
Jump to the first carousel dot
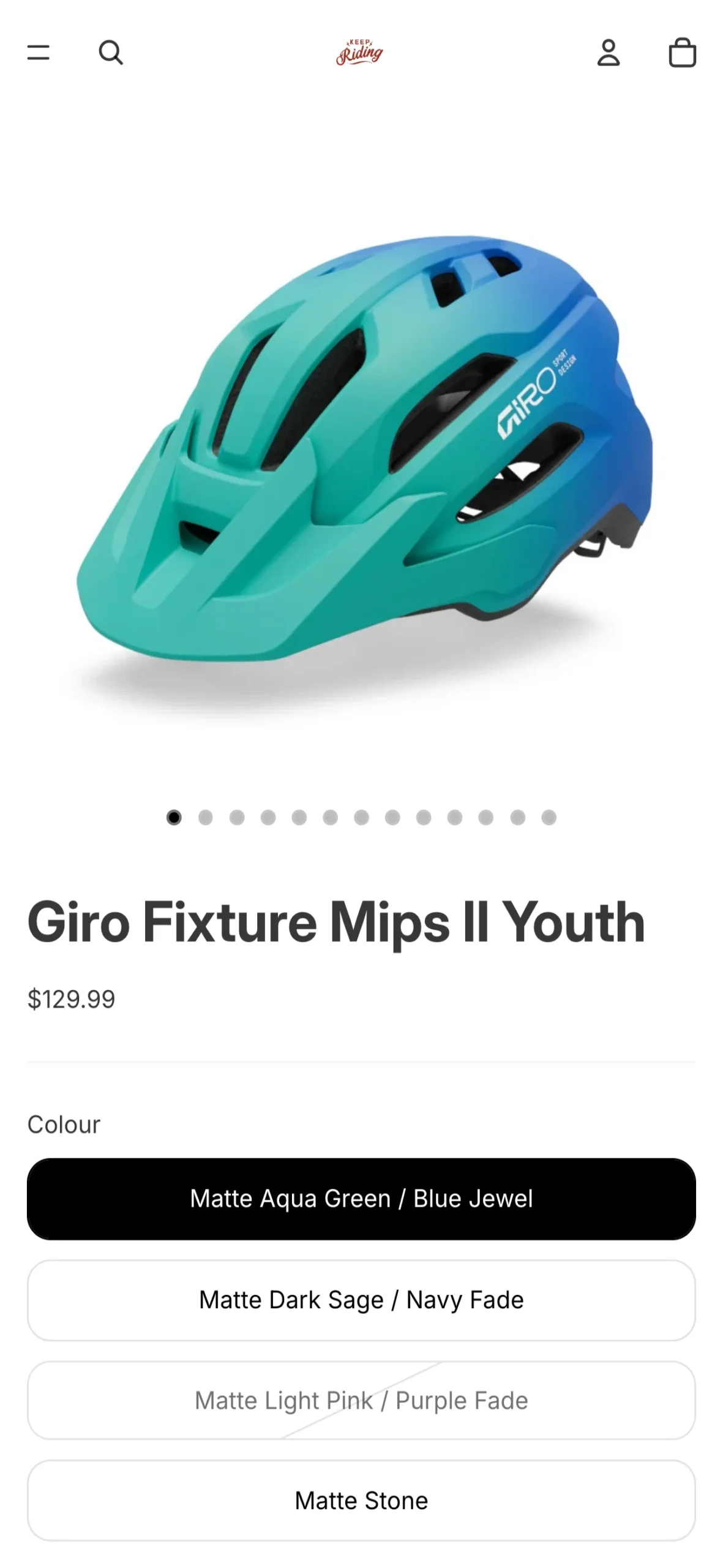point(174,818)
